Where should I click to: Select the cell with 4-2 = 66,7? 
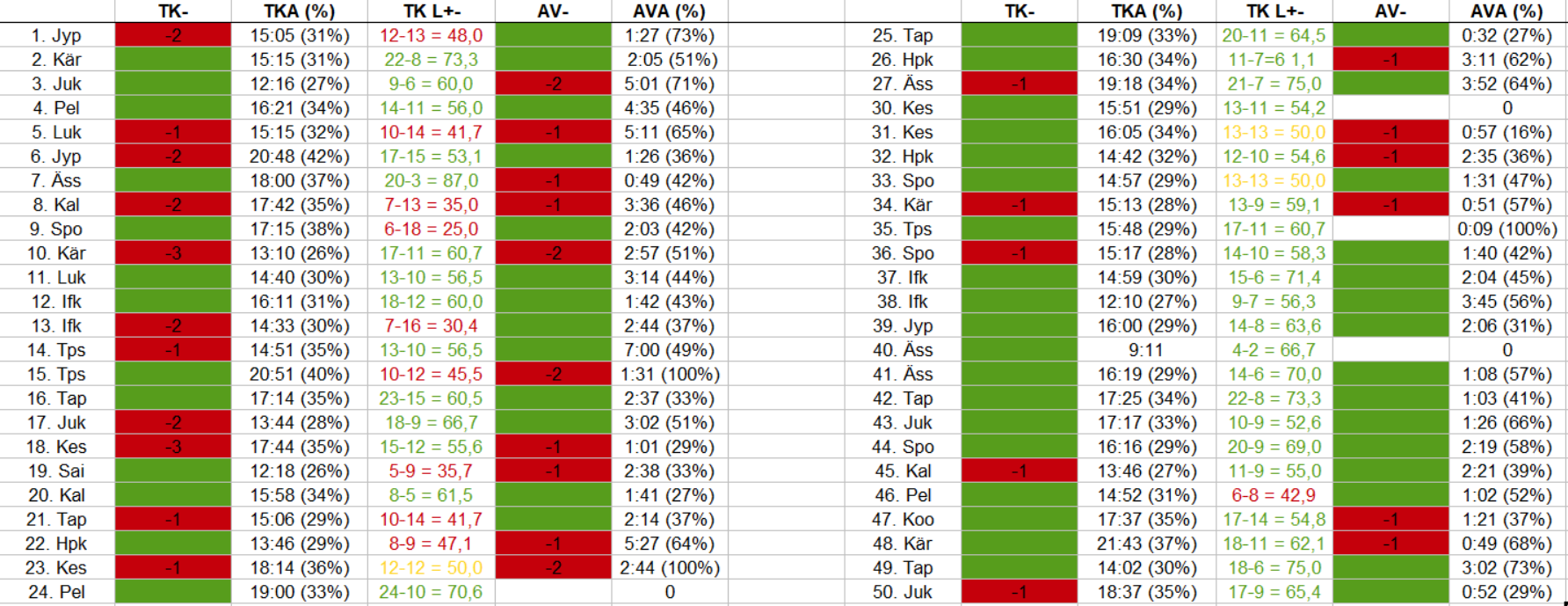pyautogui.click(x=1274, y=350)
